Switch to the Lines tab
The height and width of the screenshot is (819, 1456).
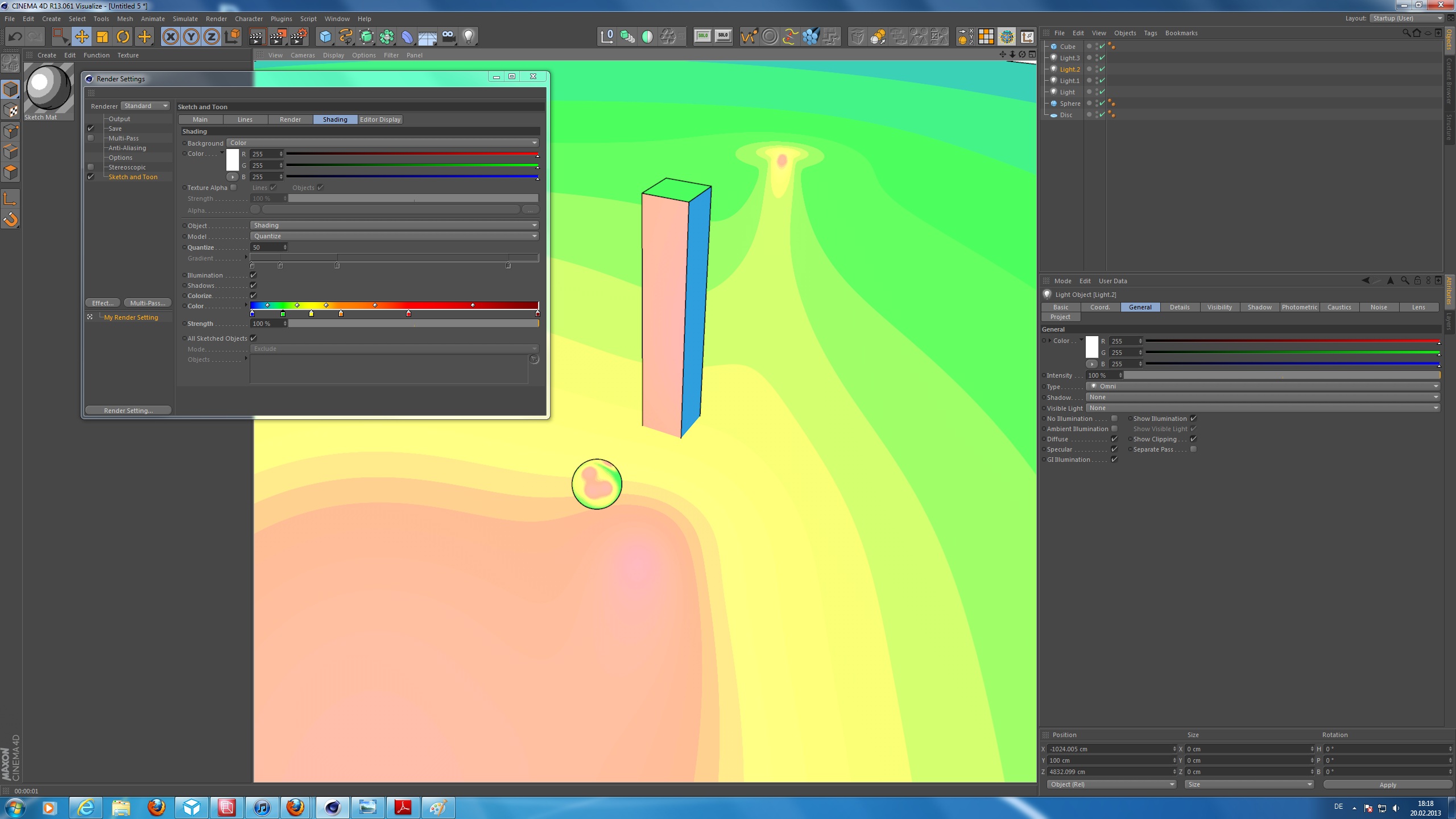point(245,119)
